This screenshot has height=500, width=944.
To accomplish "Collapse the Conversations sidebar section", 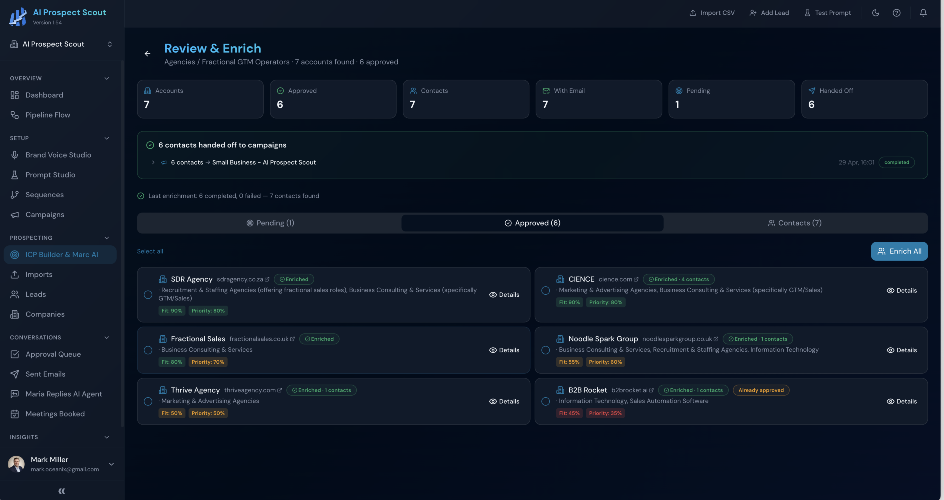I will [x=107, y=338].
